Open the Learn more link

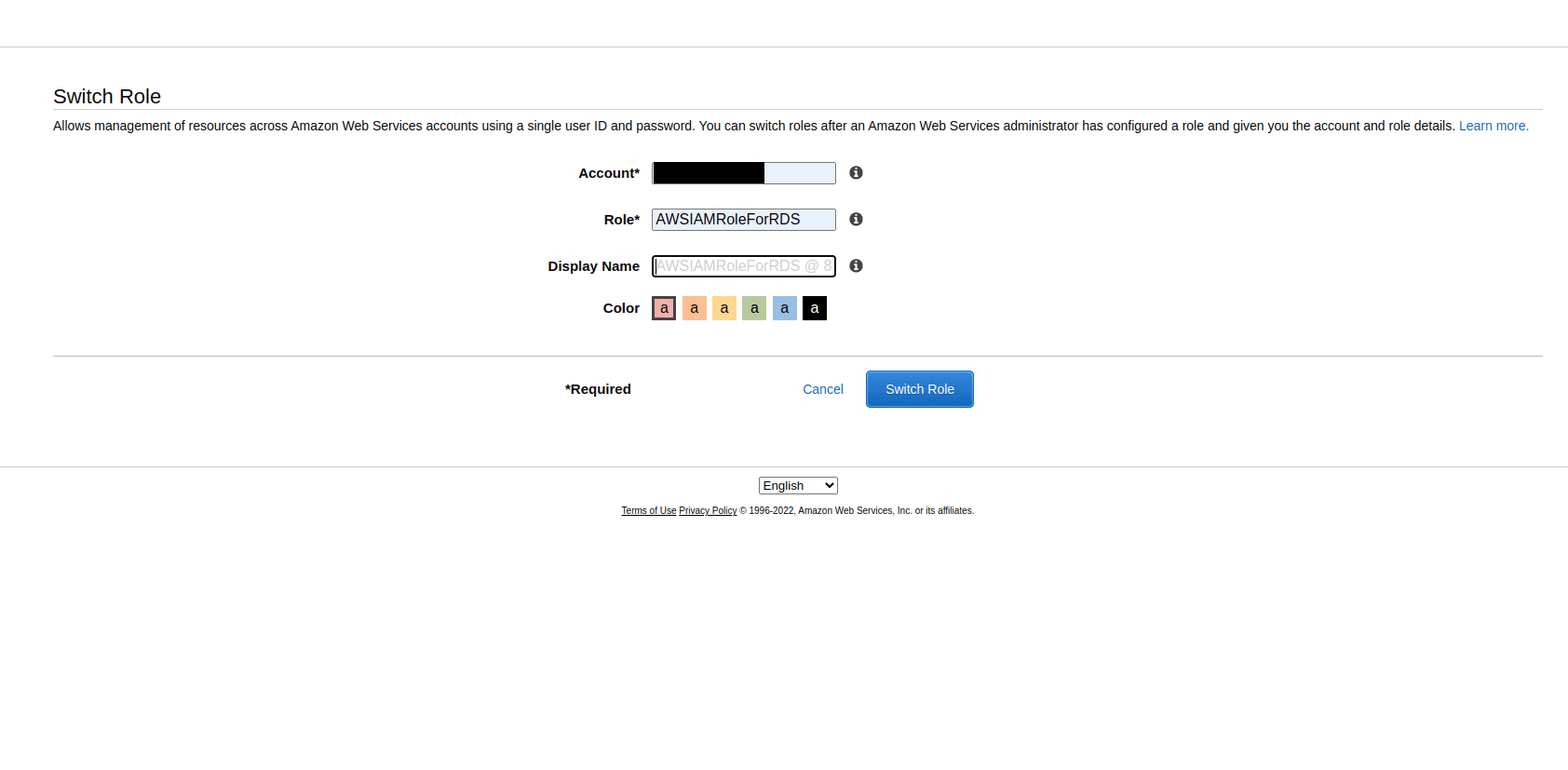(1494, 126)
